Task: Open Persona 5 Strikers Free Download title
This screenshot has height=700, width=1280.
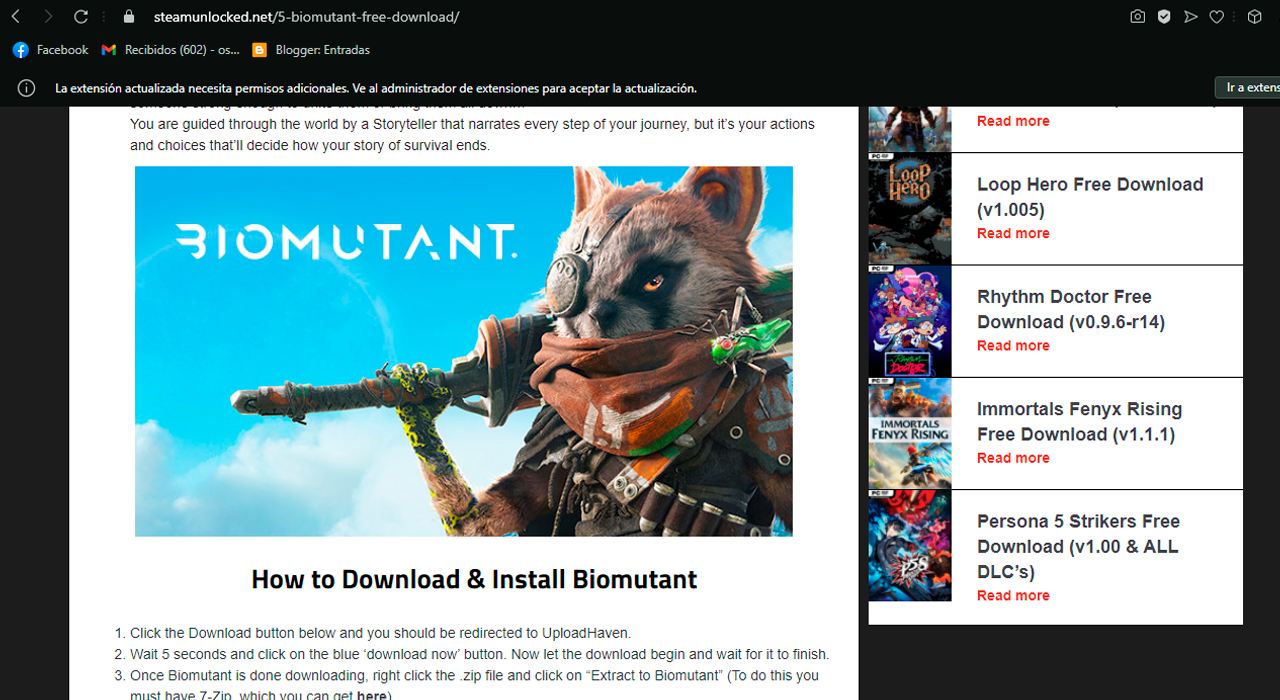Action: pyautogui.click(x=1079, y=546)
